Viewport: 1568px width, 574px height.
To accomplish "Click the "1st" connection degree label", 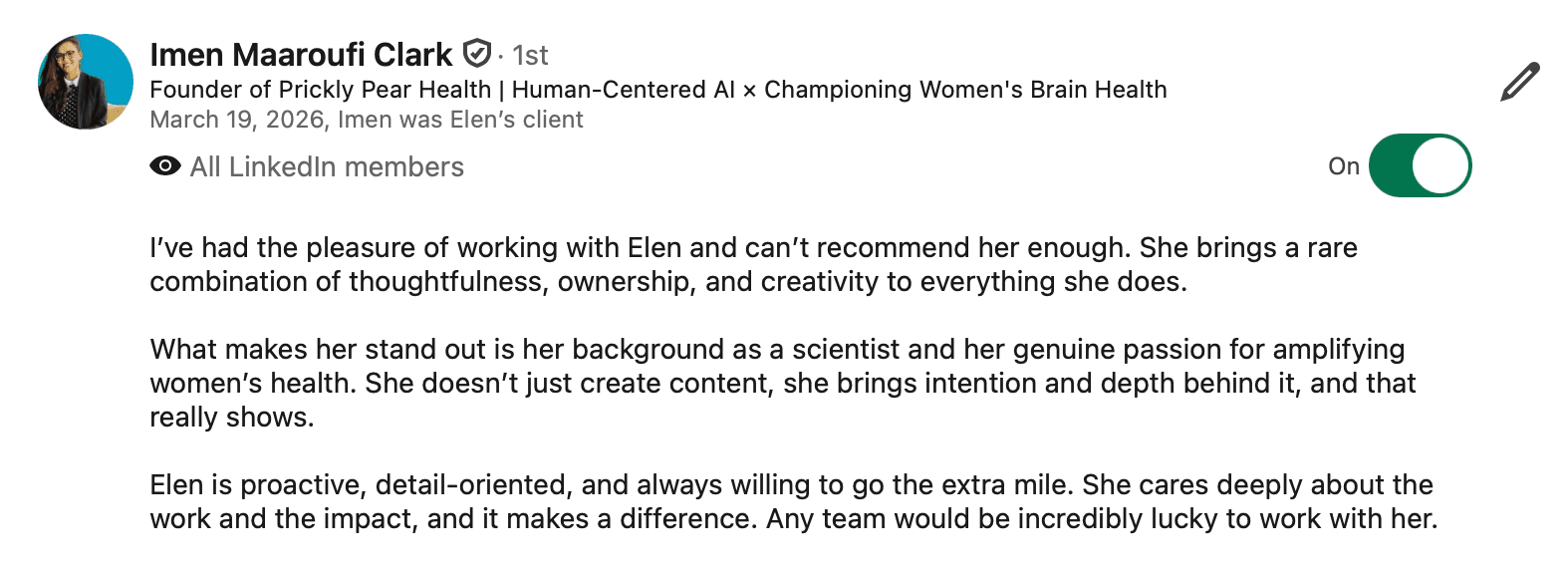I will (531, 56).
